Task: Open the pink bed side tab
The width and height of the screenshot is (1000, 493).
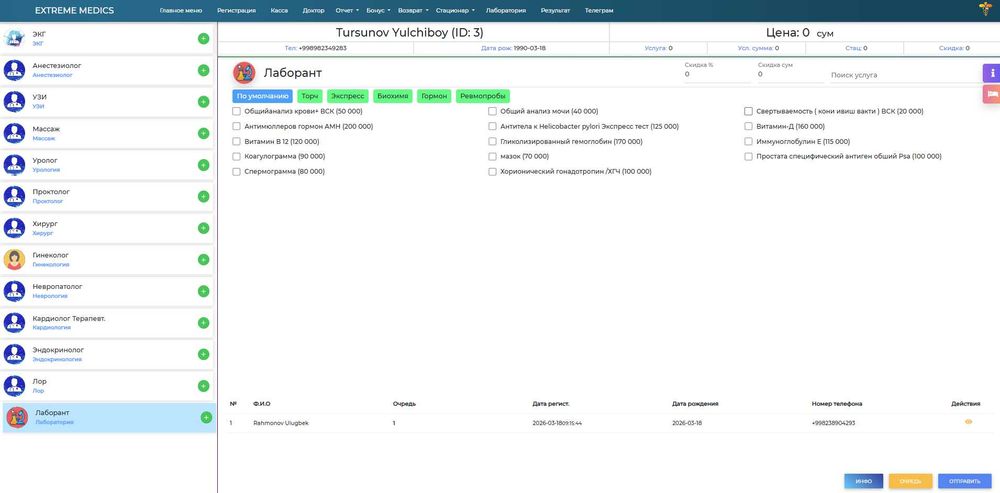Action: point(992,94)
